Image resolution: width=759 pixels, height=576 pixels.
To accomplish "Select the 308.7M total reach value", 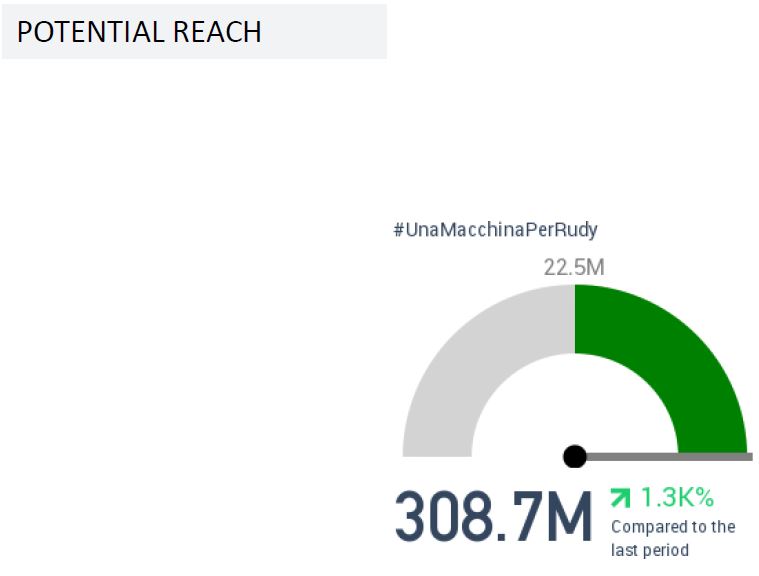I will 493,516.
